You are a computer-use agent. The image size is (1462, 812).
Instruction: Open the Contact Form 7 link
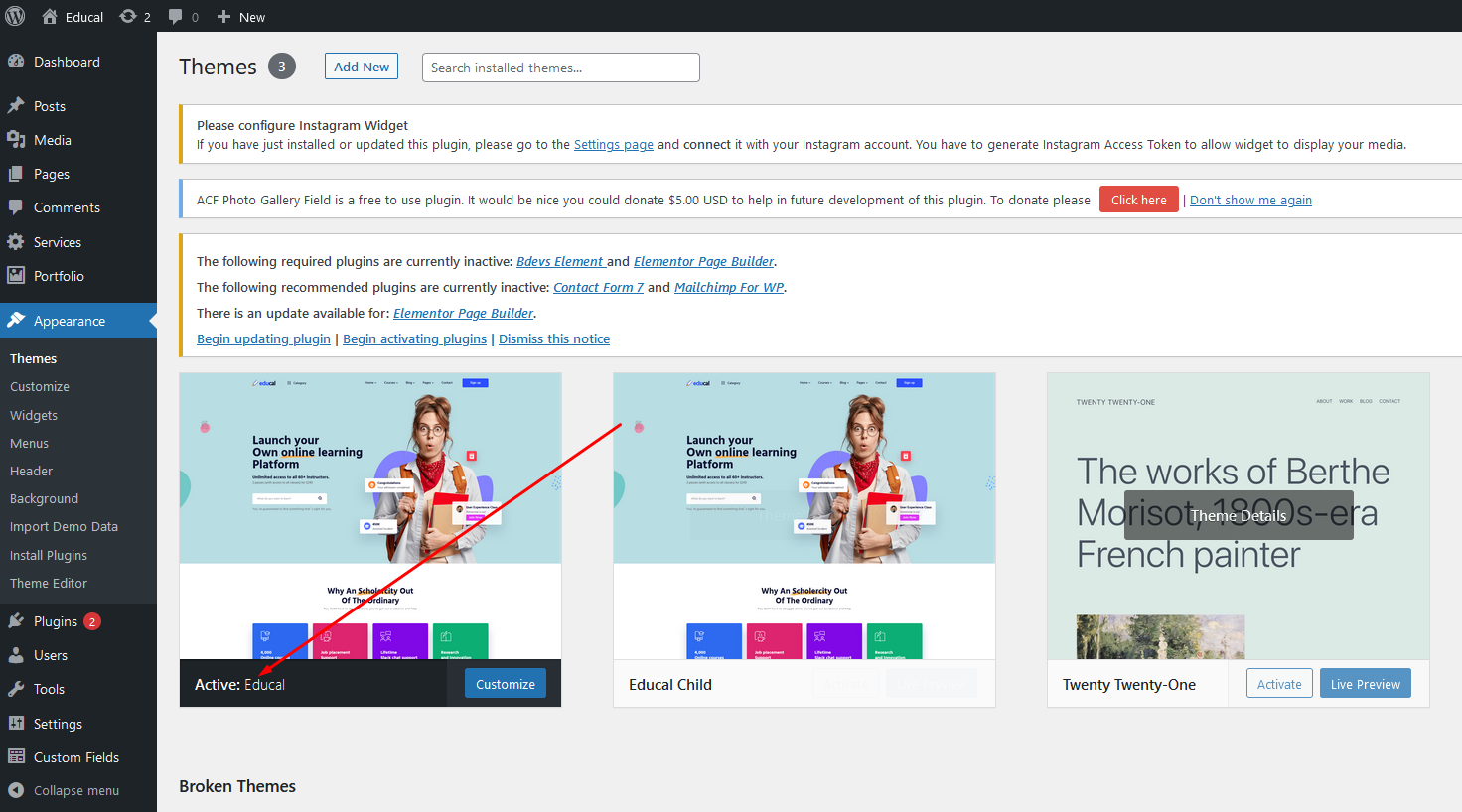tap(598, 287)
